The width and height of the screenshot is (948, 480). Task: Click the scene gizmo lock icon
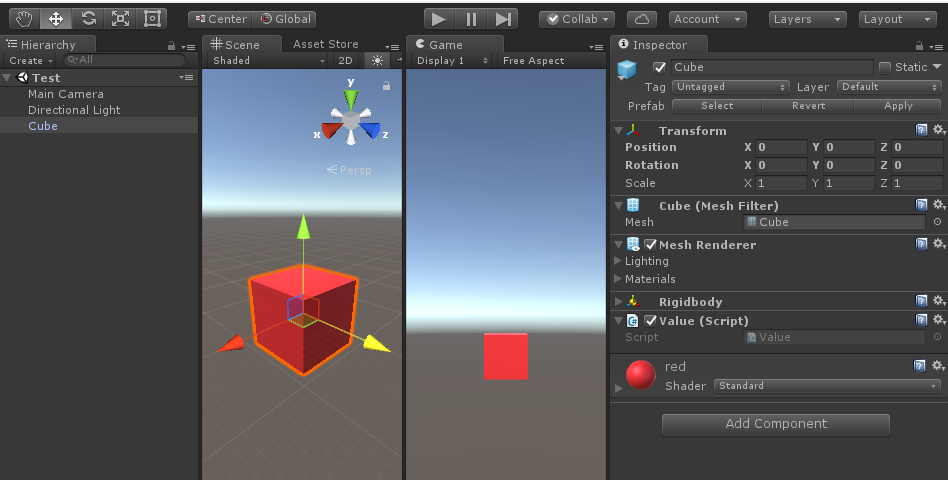tap(386, 86)
